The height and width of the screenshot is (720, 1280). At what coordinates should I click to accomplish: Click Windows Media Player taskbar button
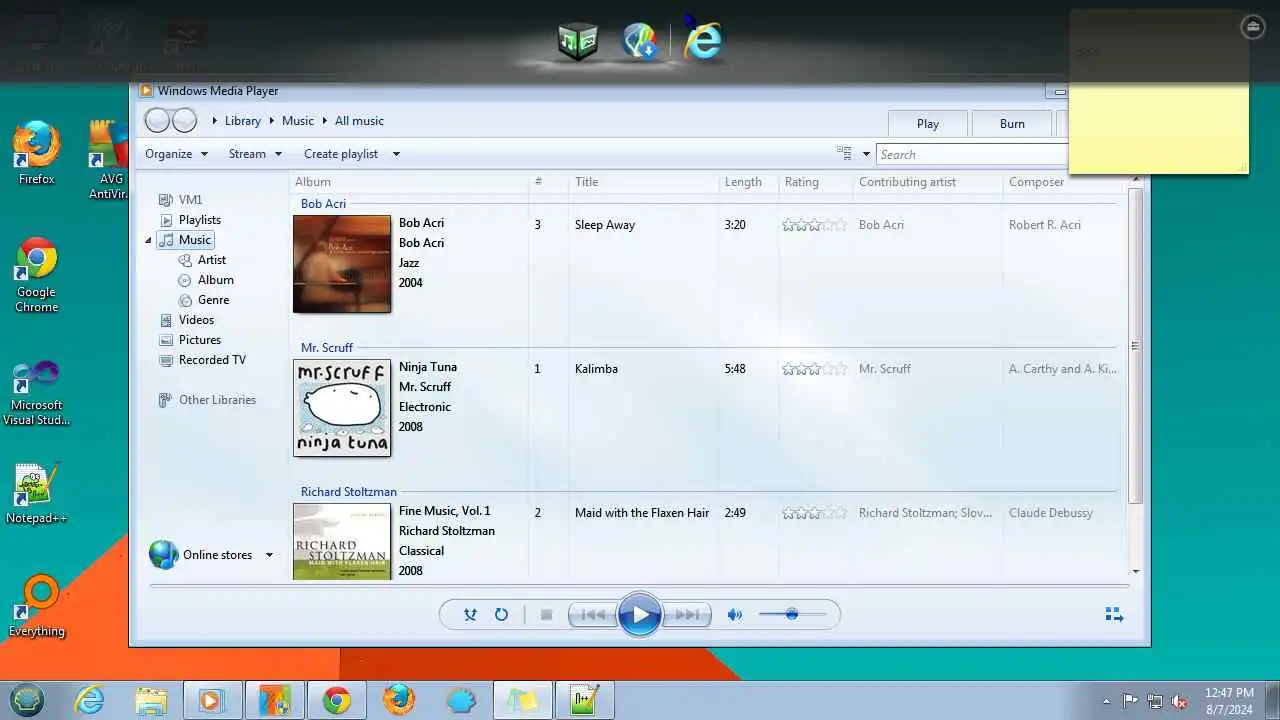pos(210,701)
